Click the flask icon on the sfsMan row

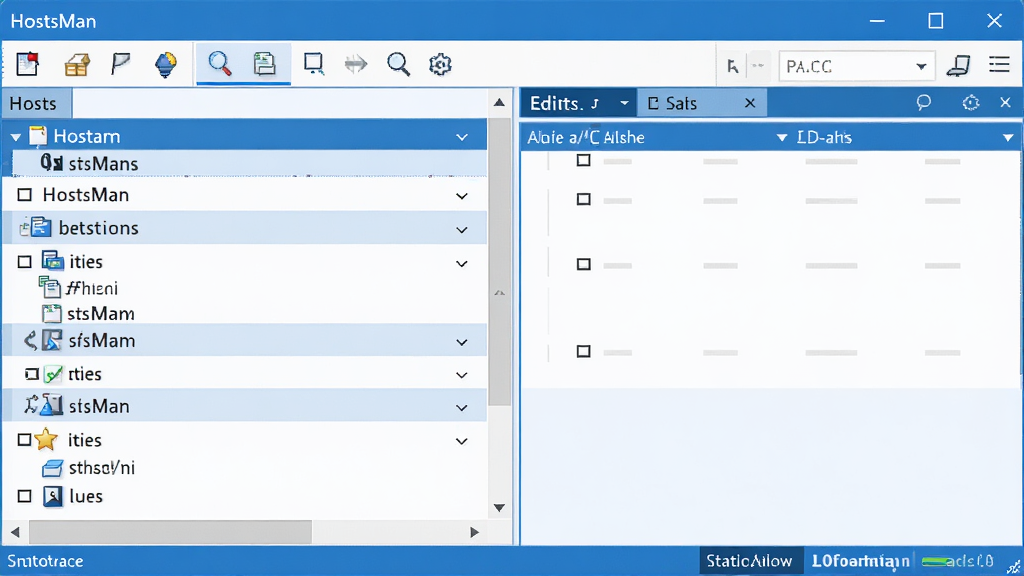point(51,406)
